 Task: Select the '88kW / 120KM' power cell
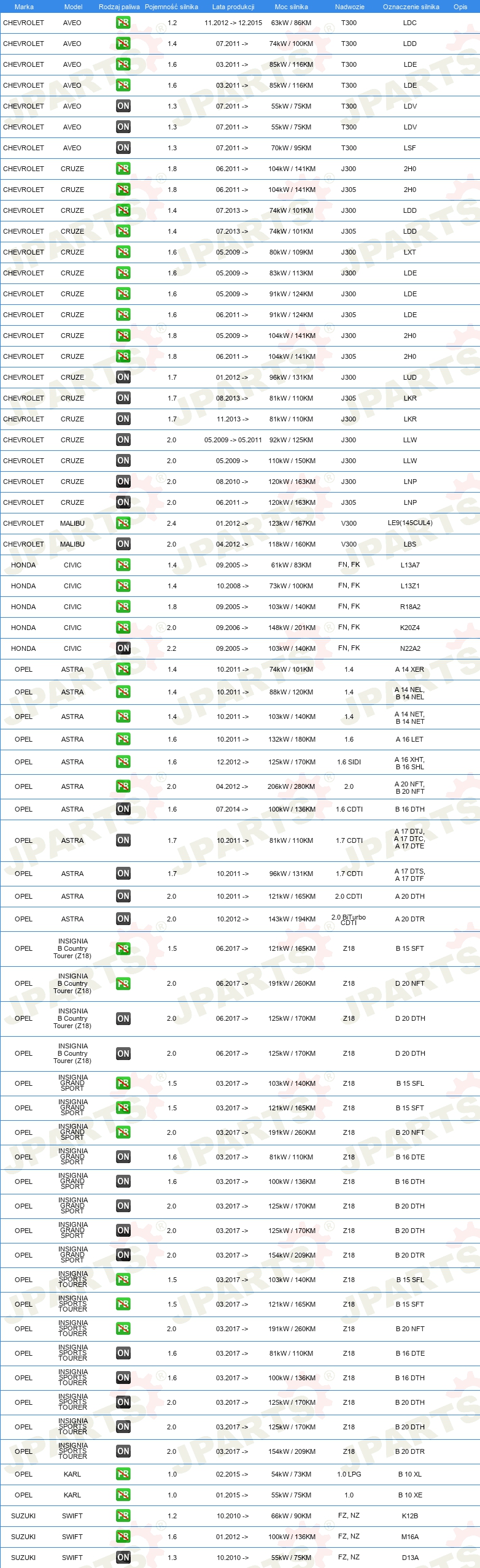(x=291, y=692)
